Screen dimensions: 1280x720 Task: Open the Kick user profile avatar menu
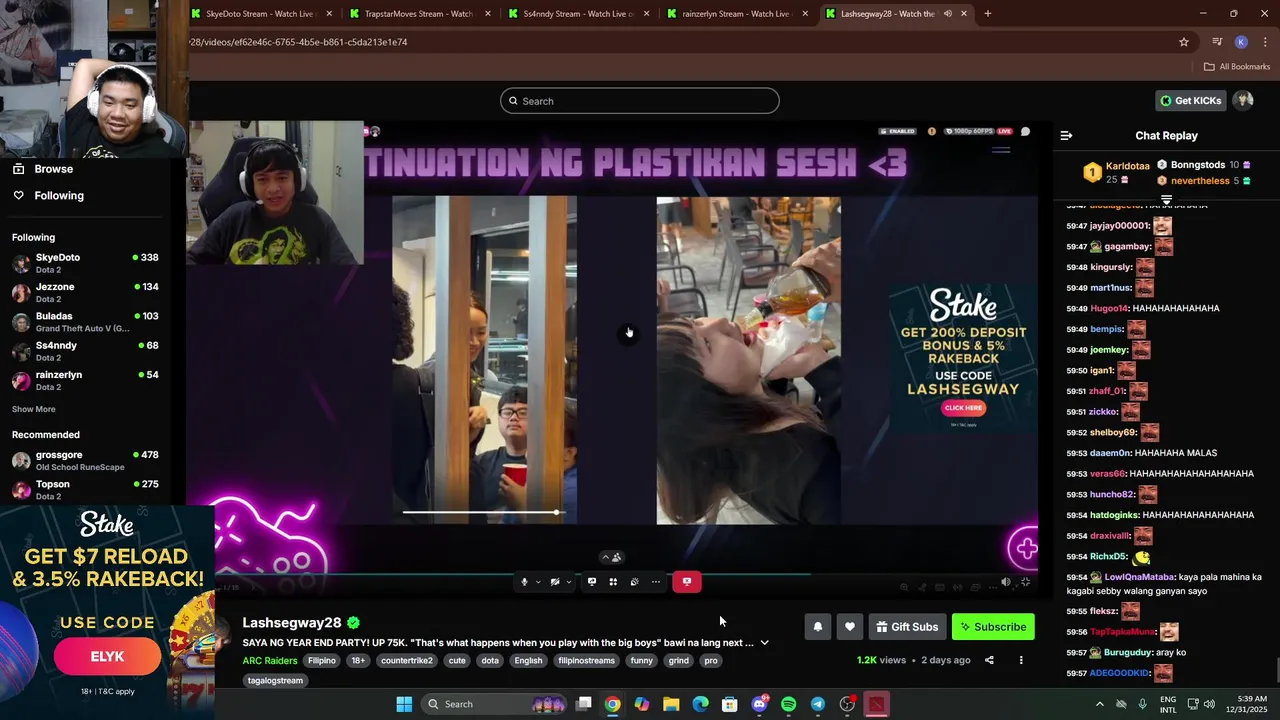click(1243, 101)
